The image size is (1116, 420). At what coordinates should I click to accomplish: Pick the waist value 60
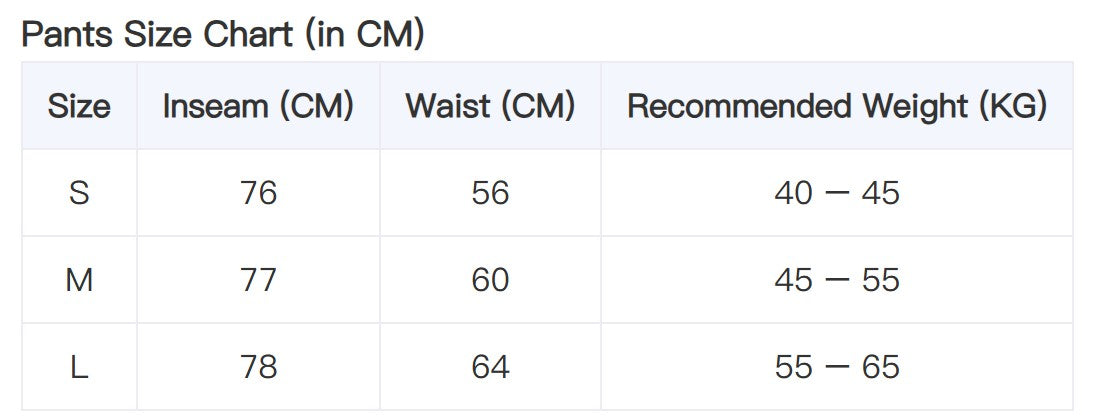point(490,280)
